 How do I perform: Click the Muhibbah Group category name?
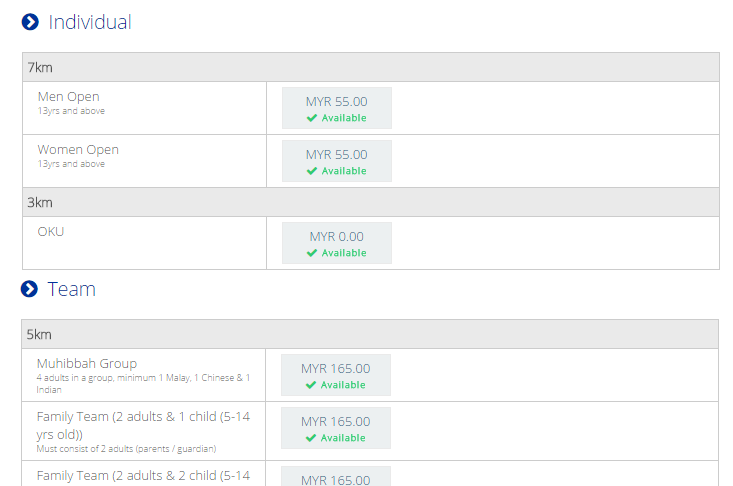tap(87, 363)
